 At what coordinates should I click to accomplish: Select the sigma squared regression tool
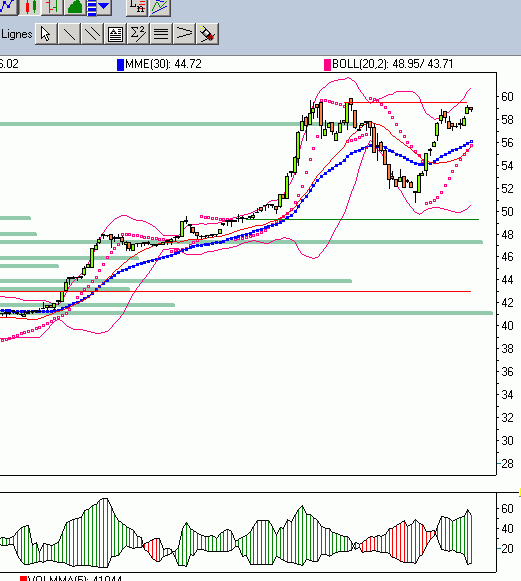pos(138,34)
